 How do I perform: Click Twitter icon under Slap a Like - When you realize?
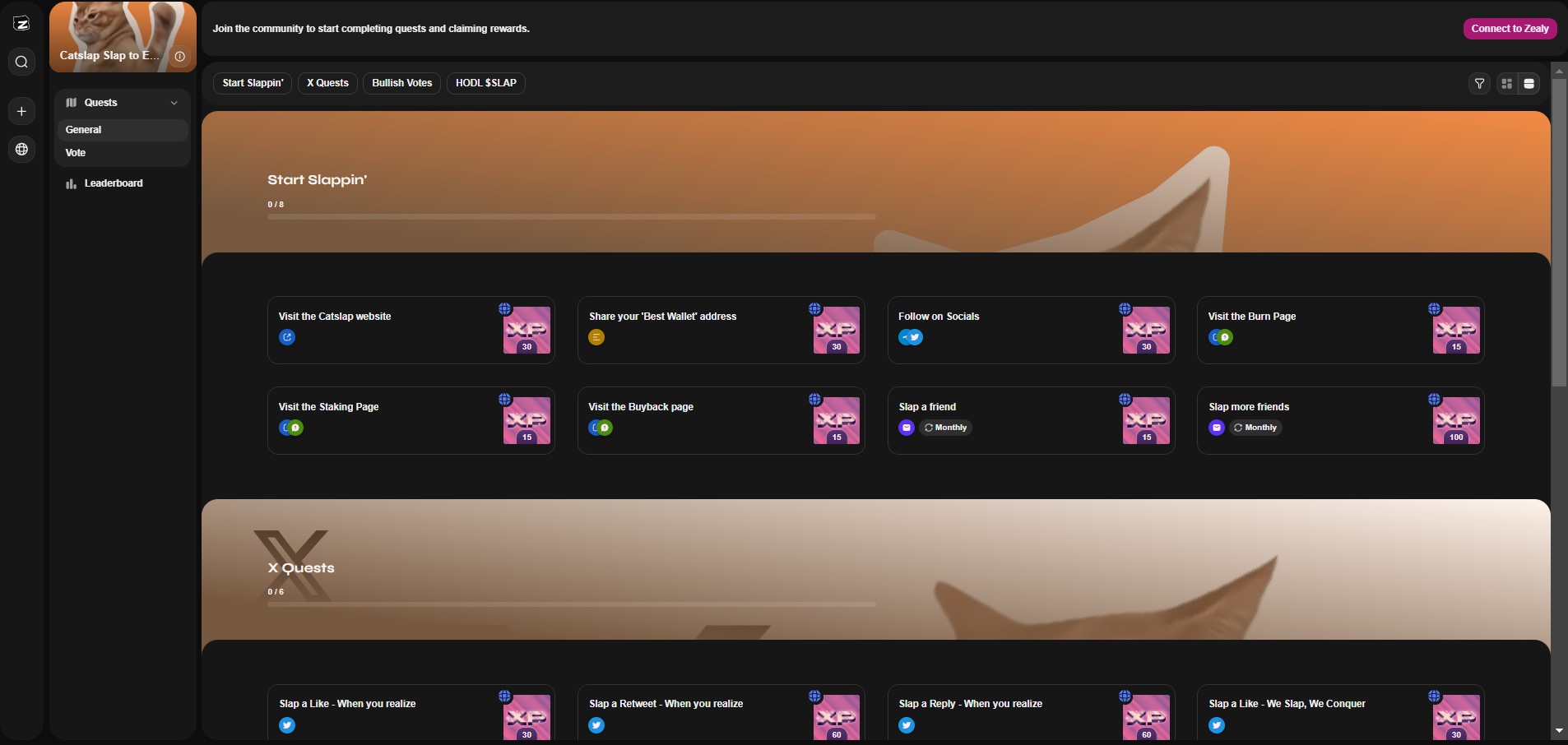tap(287, 725)
